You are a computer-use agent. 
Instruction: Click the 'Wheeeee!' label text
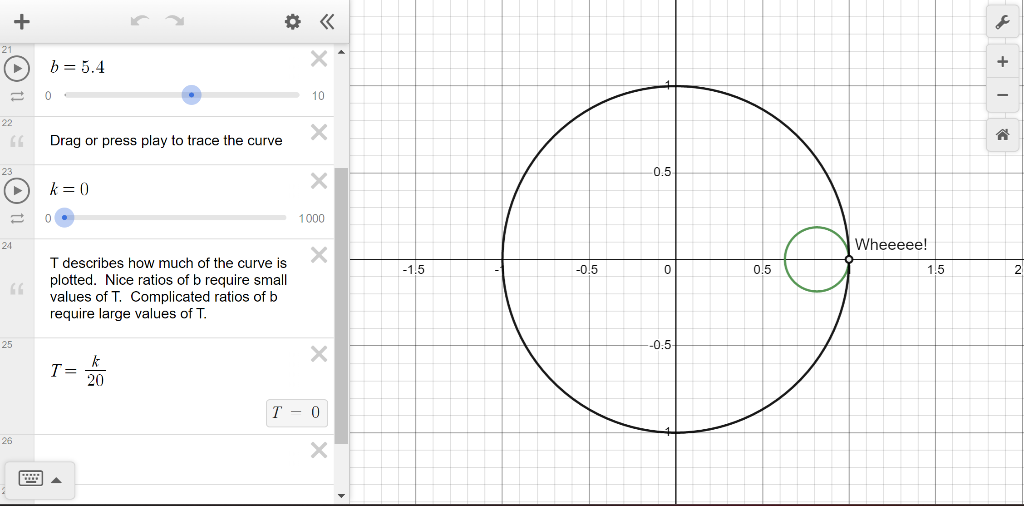click(891, 245)
